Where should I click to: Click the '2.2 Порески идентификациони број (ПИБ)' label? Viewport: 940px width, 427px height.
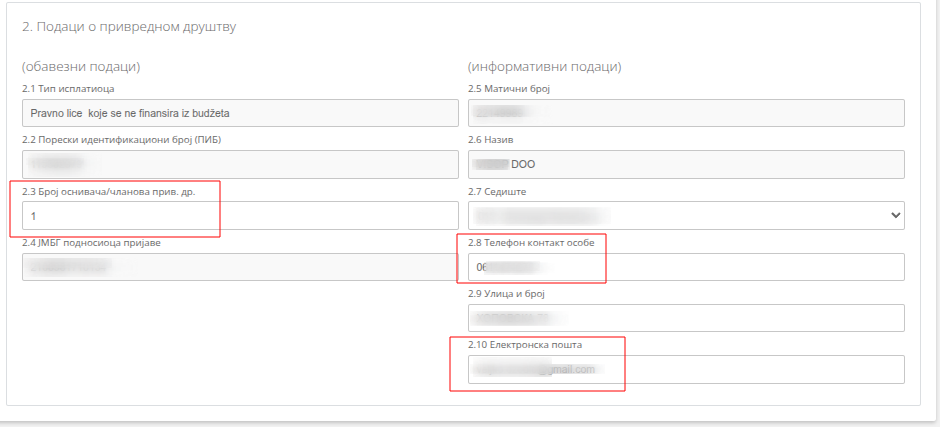point(121,140)
